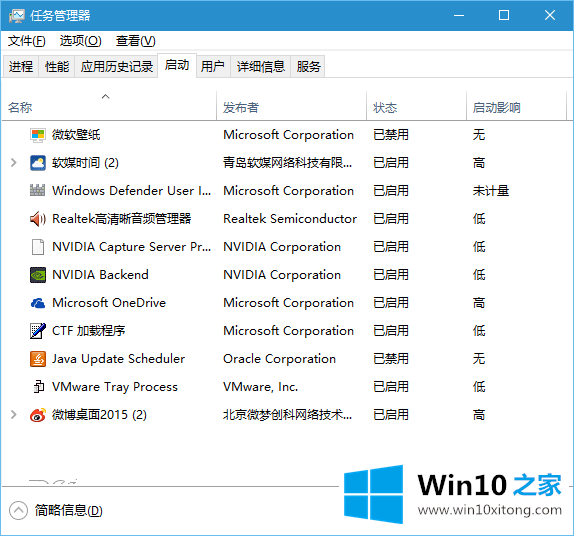Click the Task Manager title bar icon
The height and width of the screenshot is (536, 574).
[x=16, y=16]
